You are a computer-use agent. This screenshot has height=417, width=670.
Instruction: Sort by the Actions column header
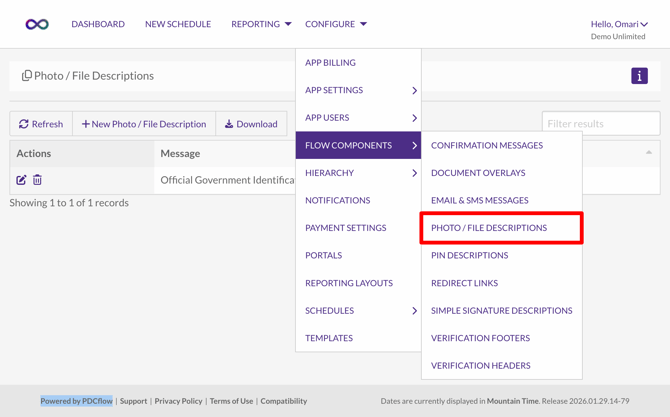coord(34,153)
